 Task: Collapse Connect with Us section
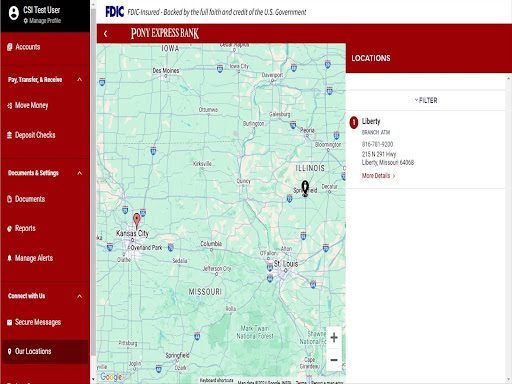pos(79,296)
